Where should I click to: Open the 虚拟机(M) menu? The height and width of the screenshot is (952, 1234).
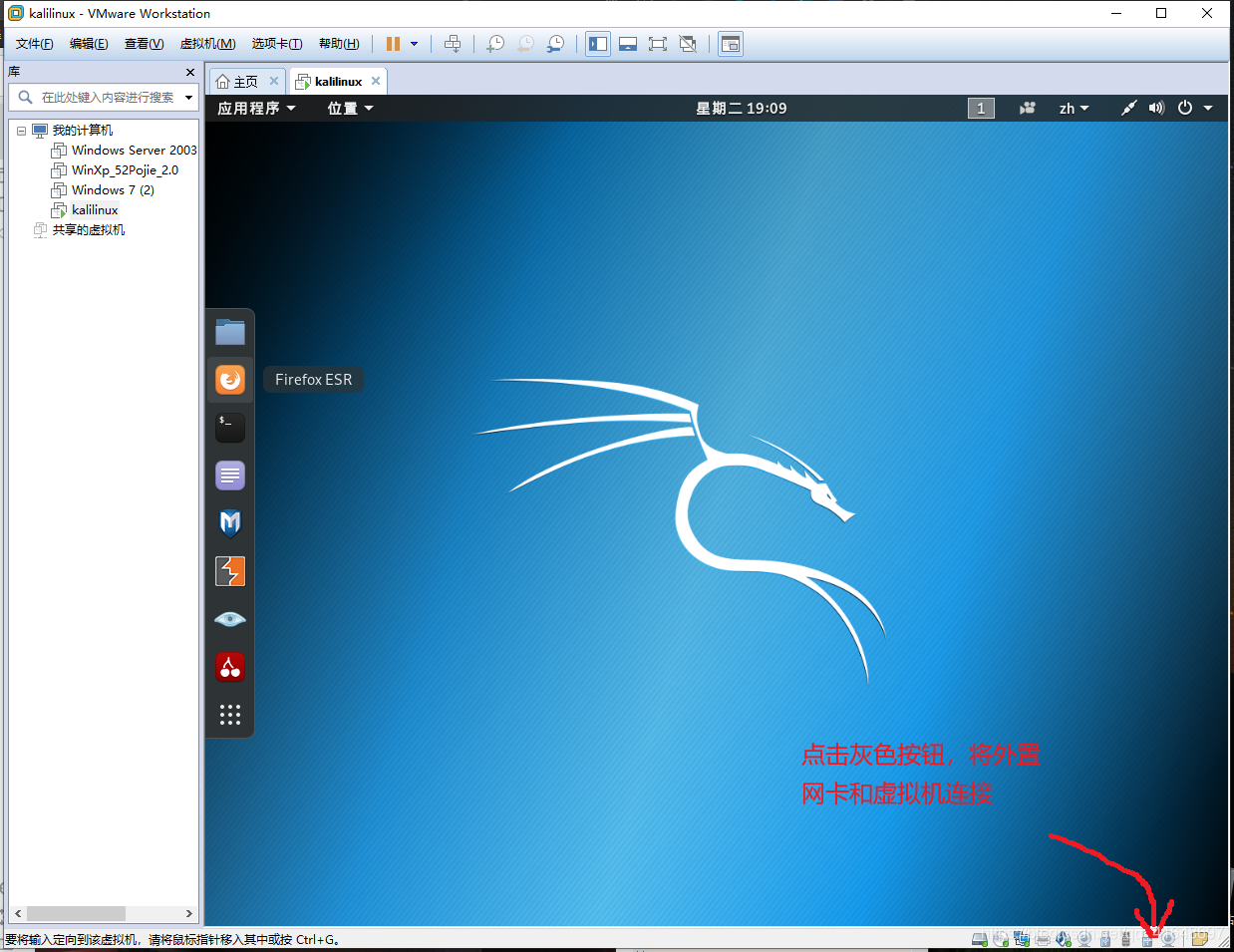[207, 44]
